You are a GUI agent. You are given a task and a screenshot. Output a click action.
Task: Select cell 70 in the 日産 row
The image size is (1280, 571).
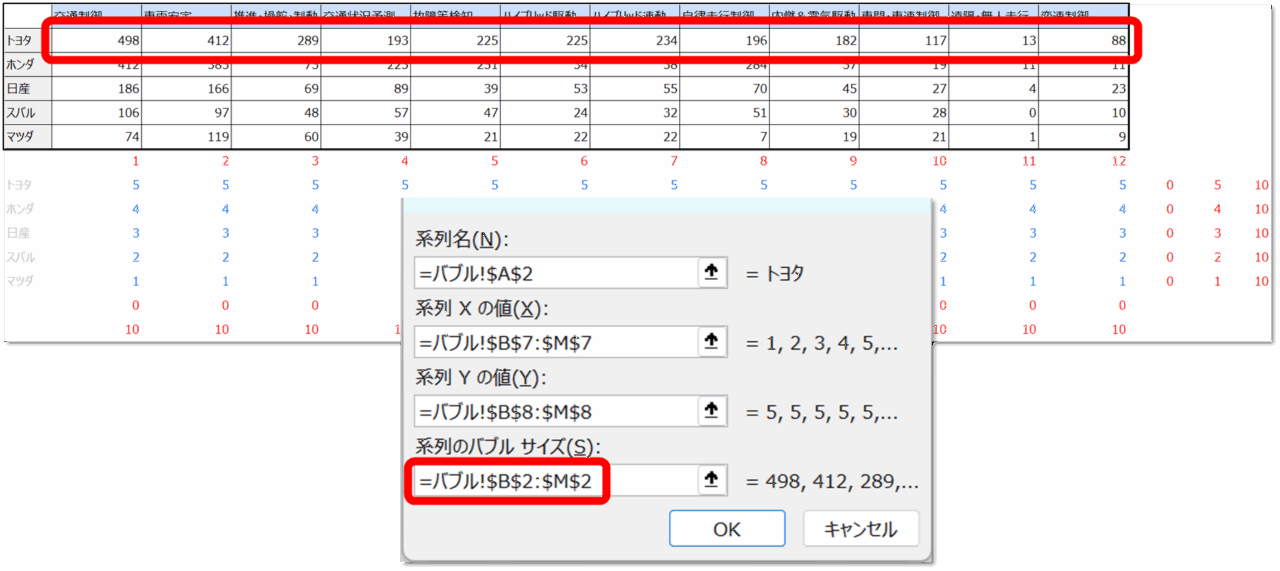(x=725, y=89)
